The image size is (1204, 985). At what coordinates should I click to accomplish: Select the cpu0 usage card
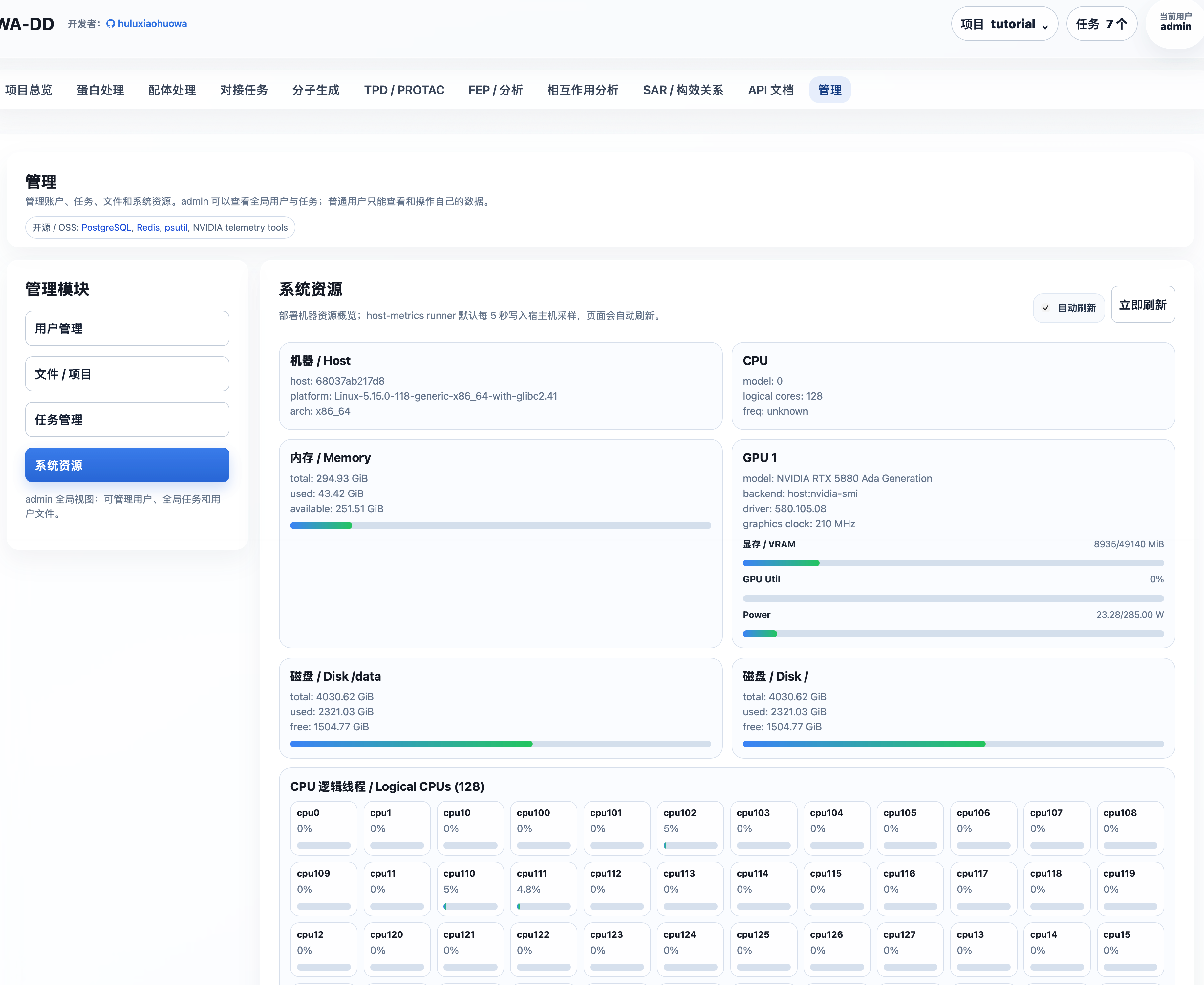tap(324, 828)
